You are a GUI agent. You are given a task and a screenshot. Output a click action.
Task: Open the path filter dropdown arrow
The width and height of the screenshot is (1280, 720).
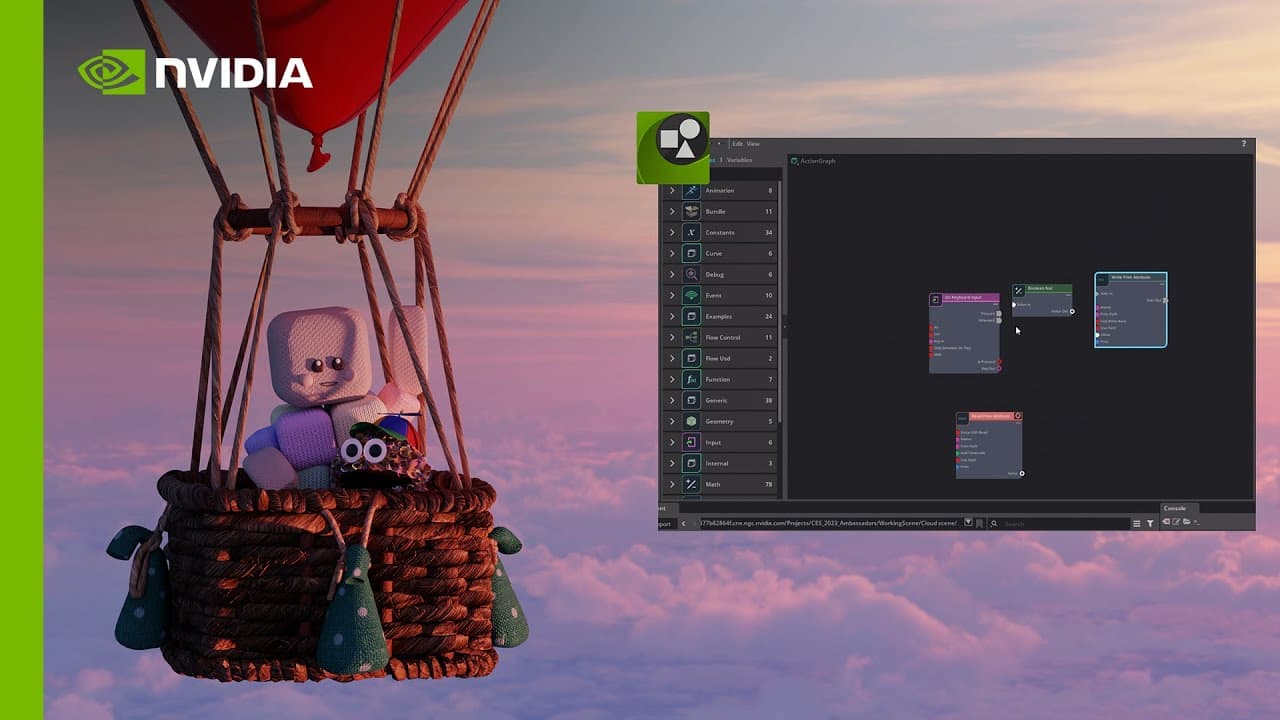coord(968,522)
